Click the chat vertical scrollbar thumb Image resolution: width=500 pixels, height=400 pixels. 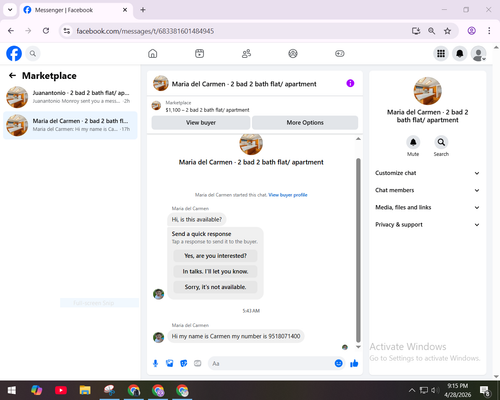[358, 250]
